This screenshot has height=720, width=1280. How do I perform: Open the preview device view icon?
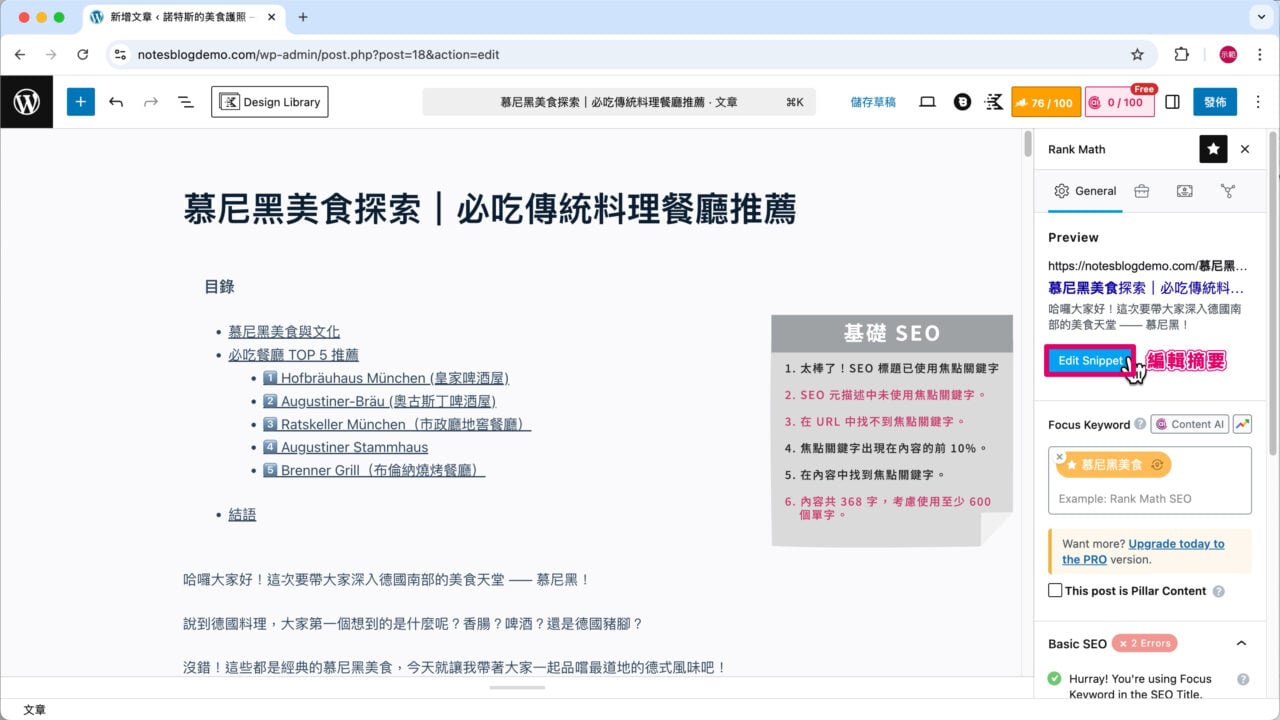(x=927, y=102)
